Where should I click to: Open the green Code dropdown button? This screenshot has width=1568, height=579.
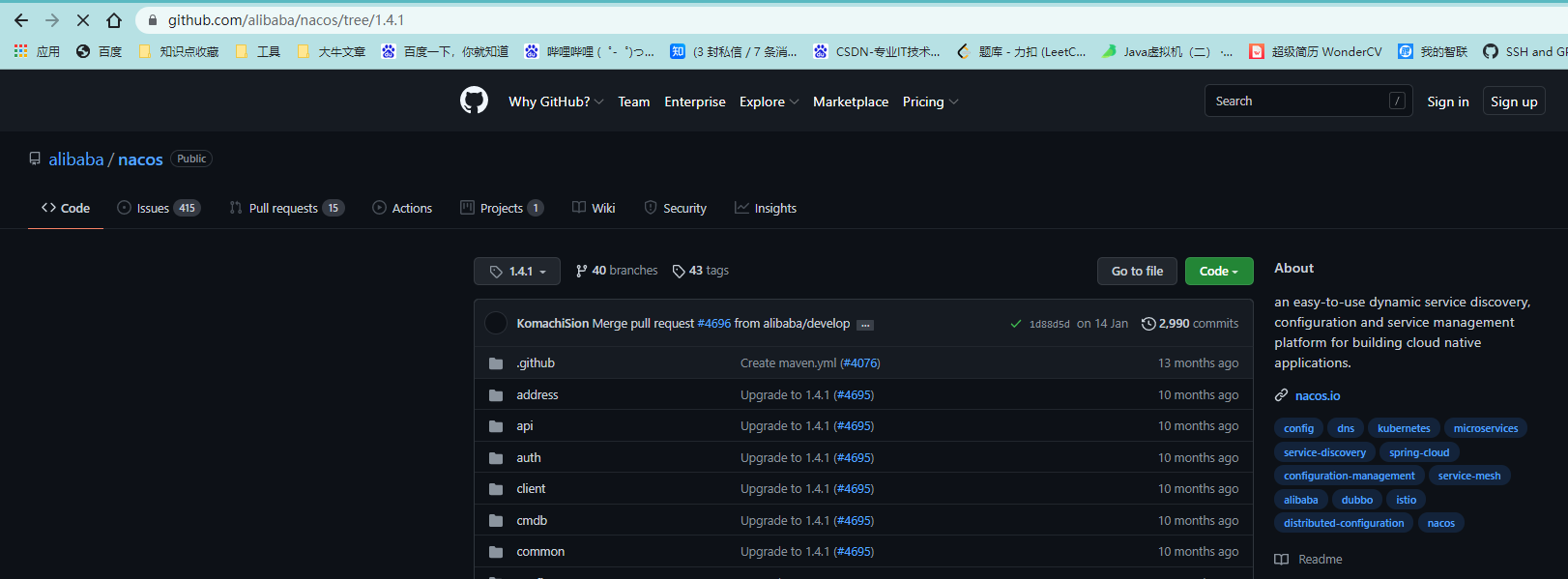pyautogui.click(x=1219, y=272)
